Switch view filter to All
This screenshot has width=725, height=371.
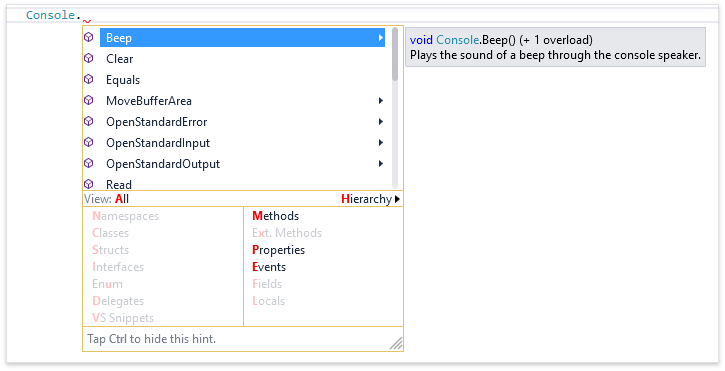click(122, 199)
